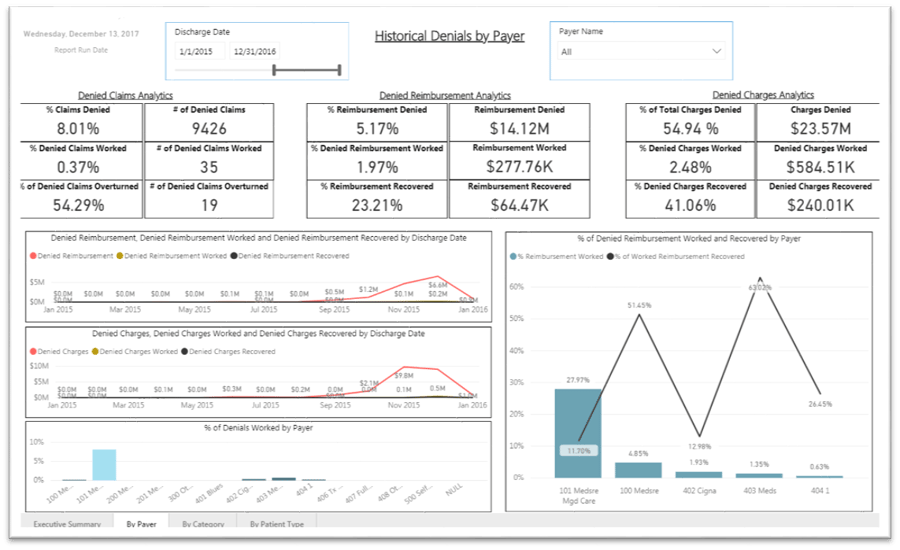Viewport: 900px width, 550px height.
Task: Click the Payer Name field showing All
Action: pyautogui.click(x=630, y=51)
